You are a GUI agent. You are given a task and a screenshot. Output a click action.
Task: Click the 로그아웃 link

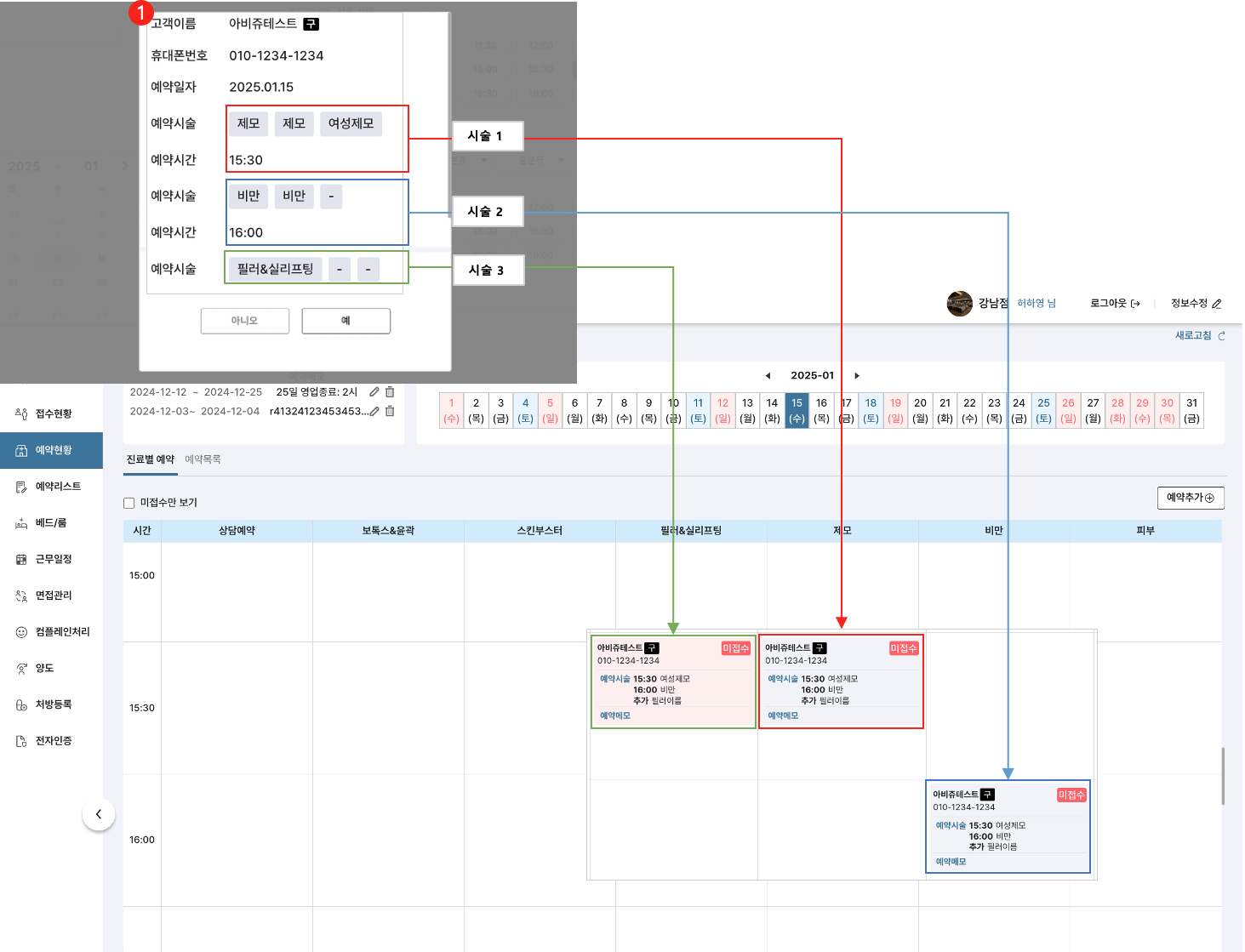1115,303
